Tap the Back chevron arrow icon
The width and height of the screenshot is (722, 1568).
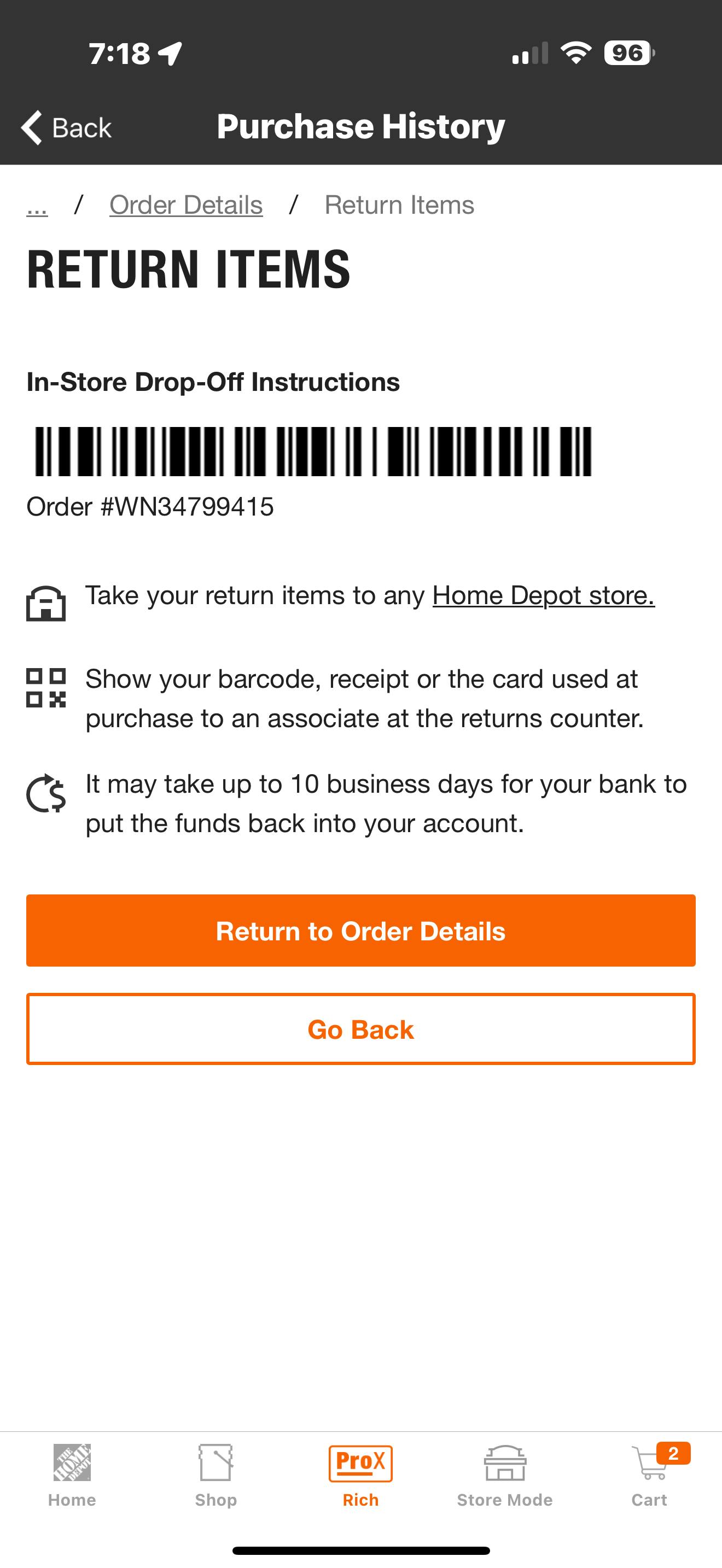32,128
